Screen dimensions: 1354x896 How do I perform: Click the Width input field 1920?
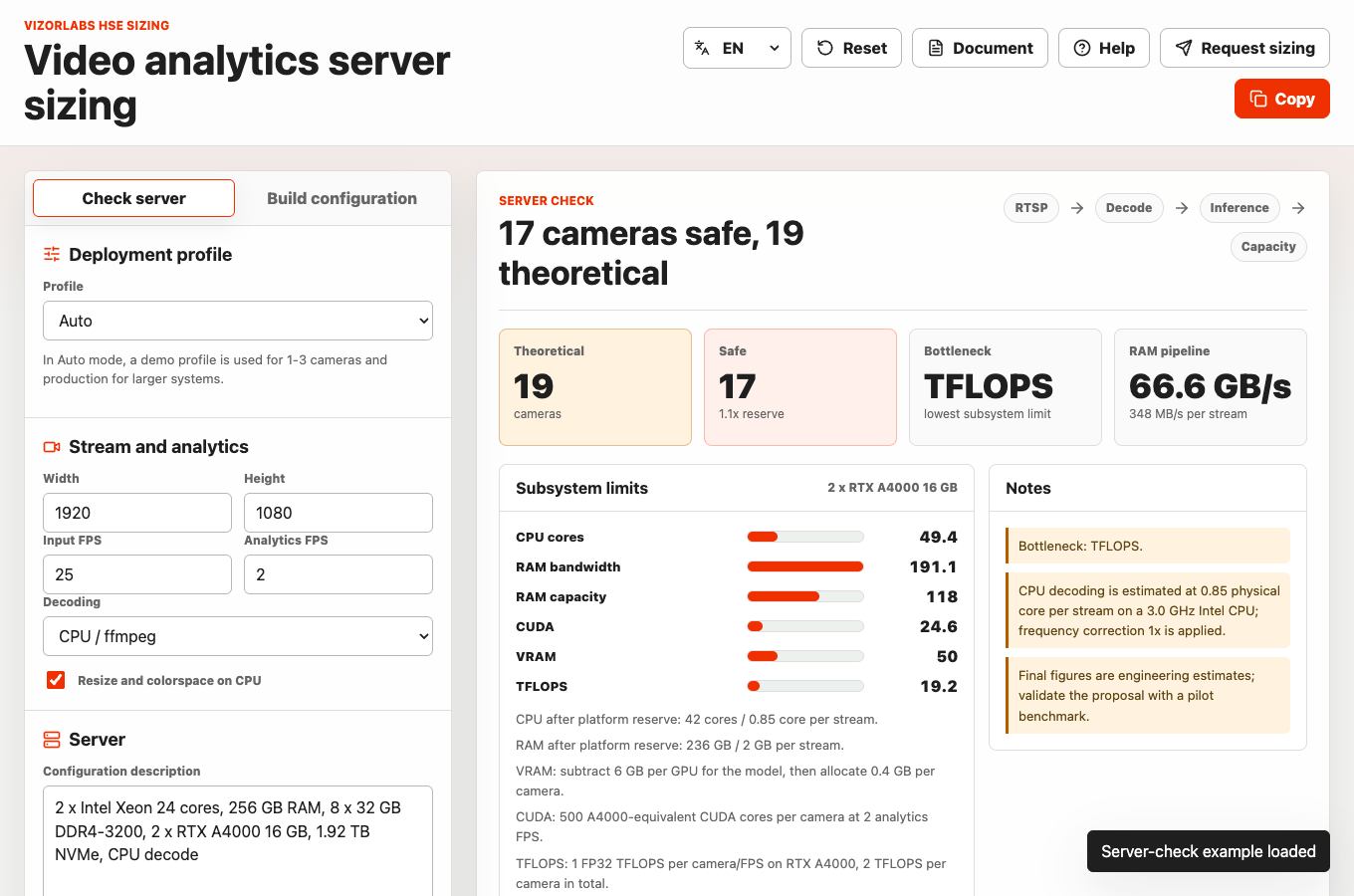click(137, 513)
